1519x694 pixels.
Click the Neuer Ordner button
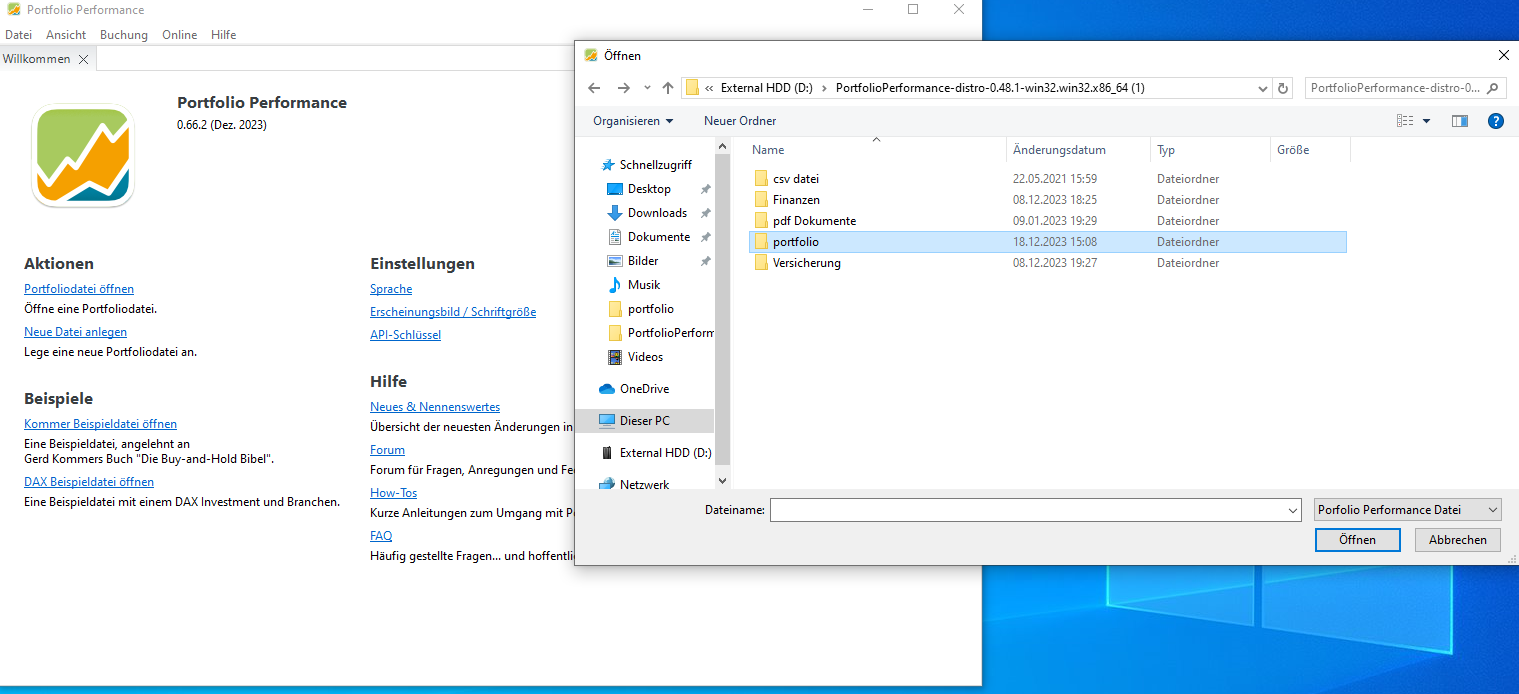click(740, 121)
